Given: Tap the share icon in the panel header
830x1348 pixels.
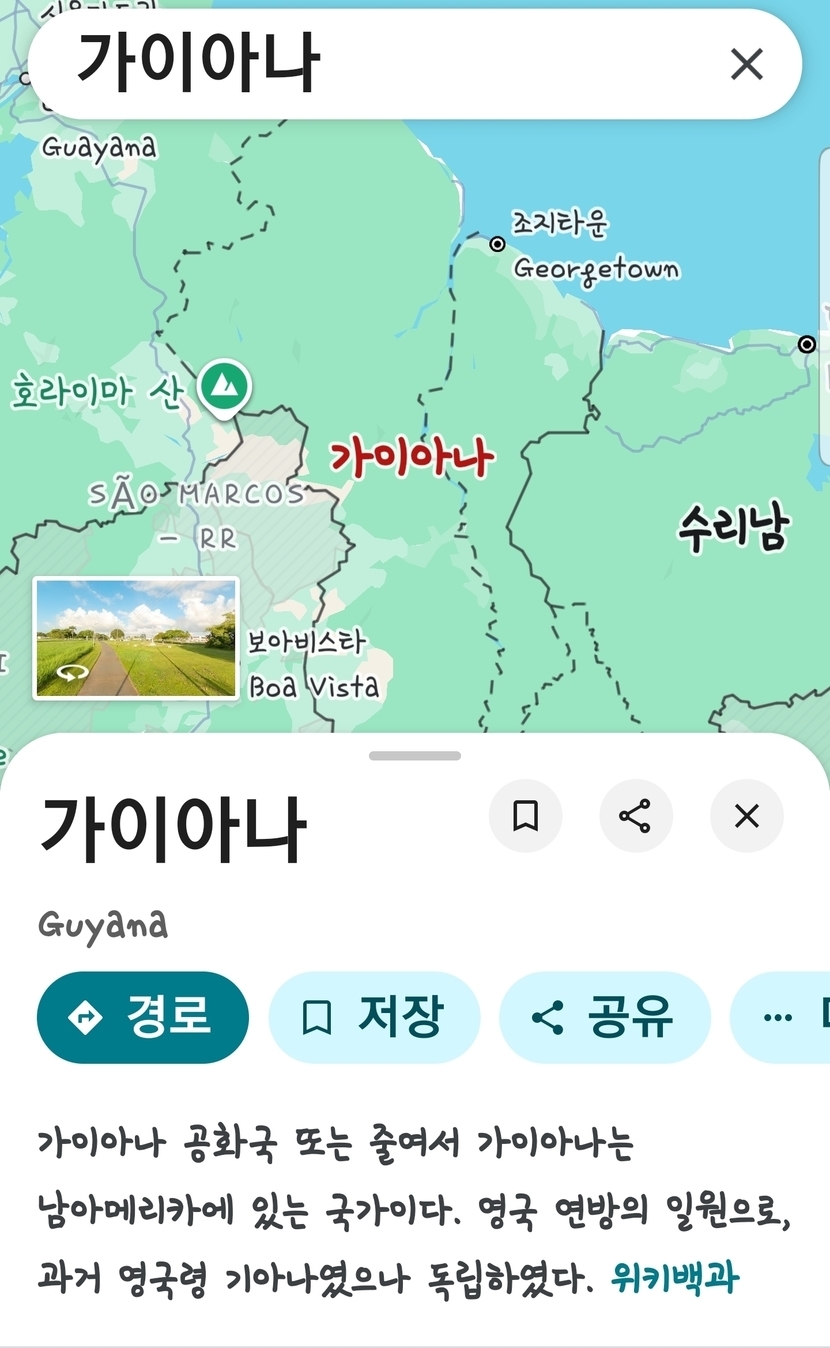Looking at the screenshot, I should click(635, 816).
